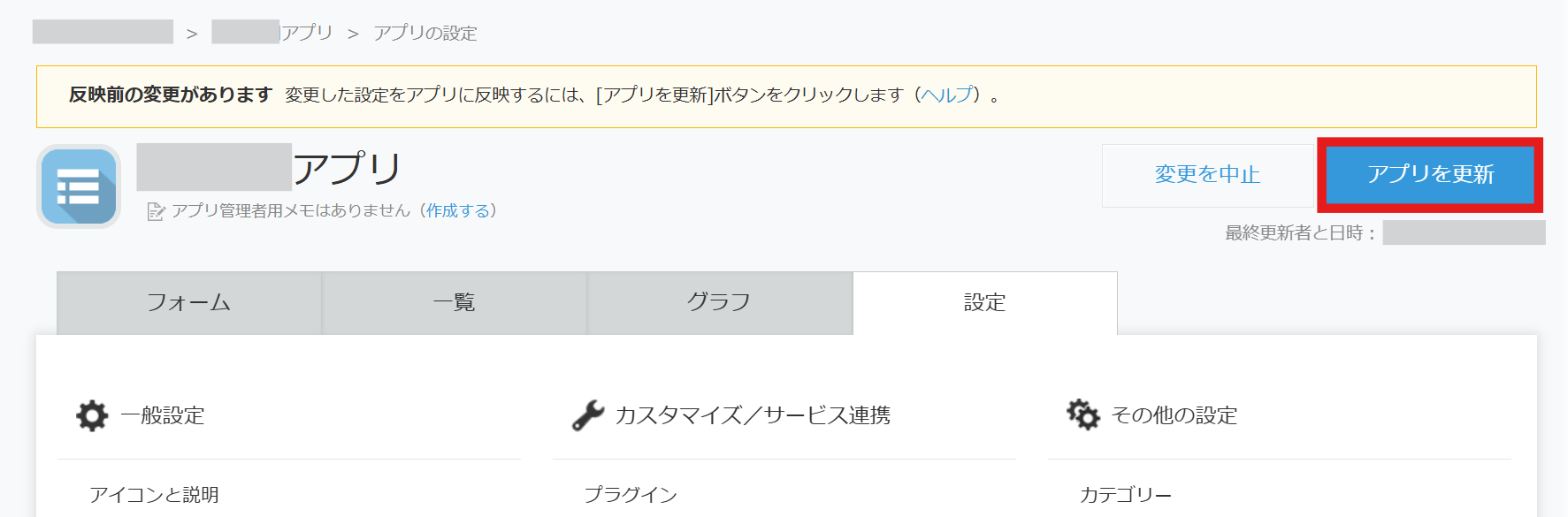
Task: Open the 一覧 tab
Action: tap(455, 303)
